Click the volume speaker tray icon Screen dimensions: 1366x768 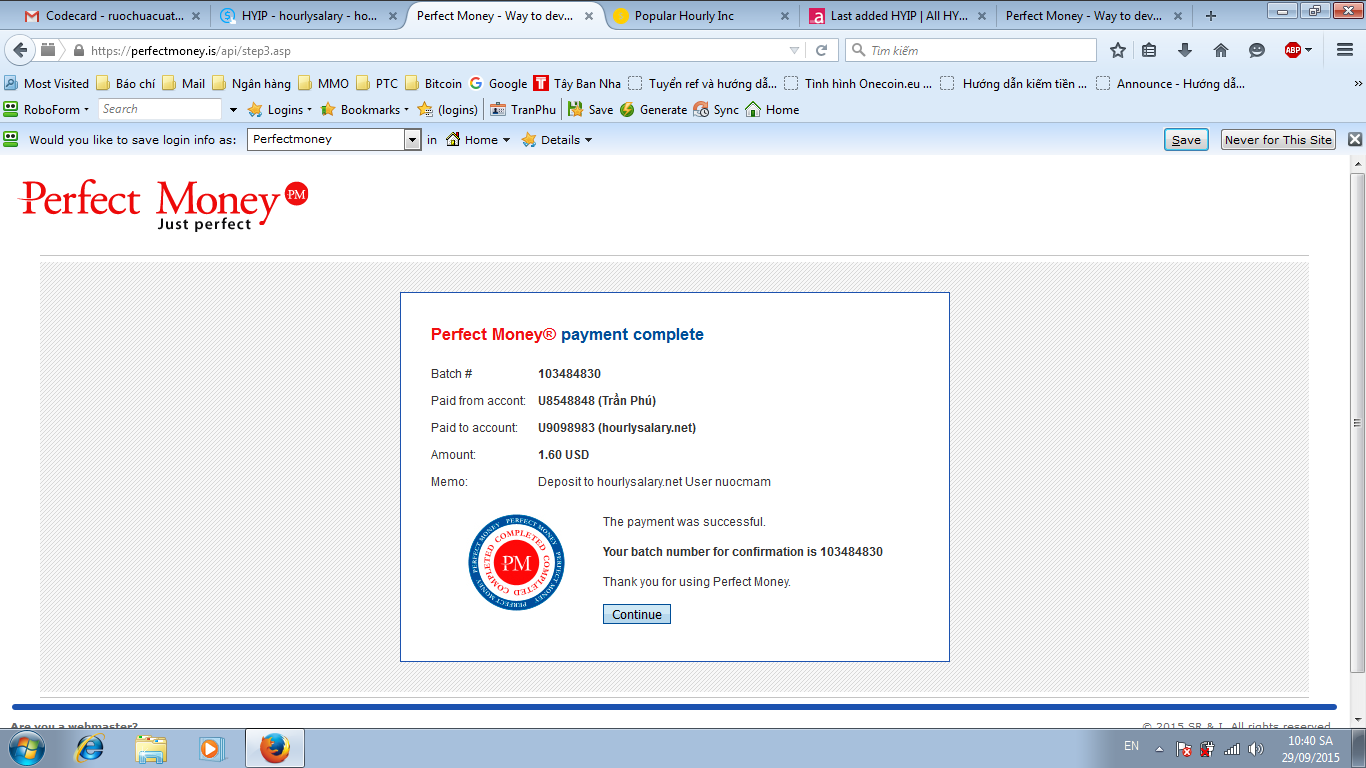[x=1256, y=748]
